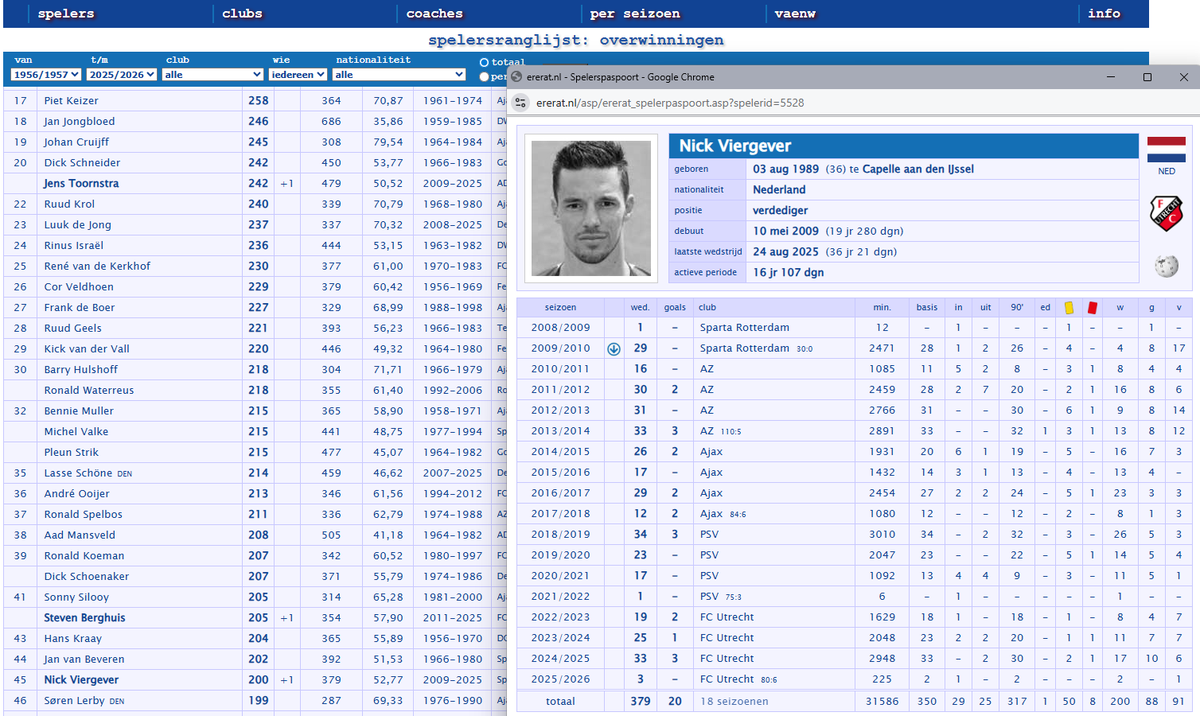Click 'FC Utrecht' in the 2024/2025 row
This screenshot has height=716, width=1200.
coord(727,659)
